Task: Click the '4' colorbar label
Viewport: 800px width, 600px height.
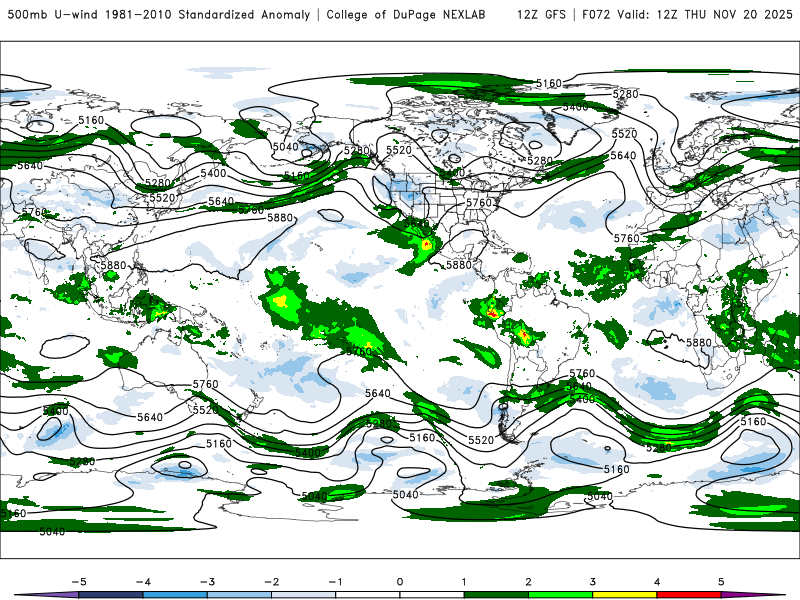Action: click(657, 582)
